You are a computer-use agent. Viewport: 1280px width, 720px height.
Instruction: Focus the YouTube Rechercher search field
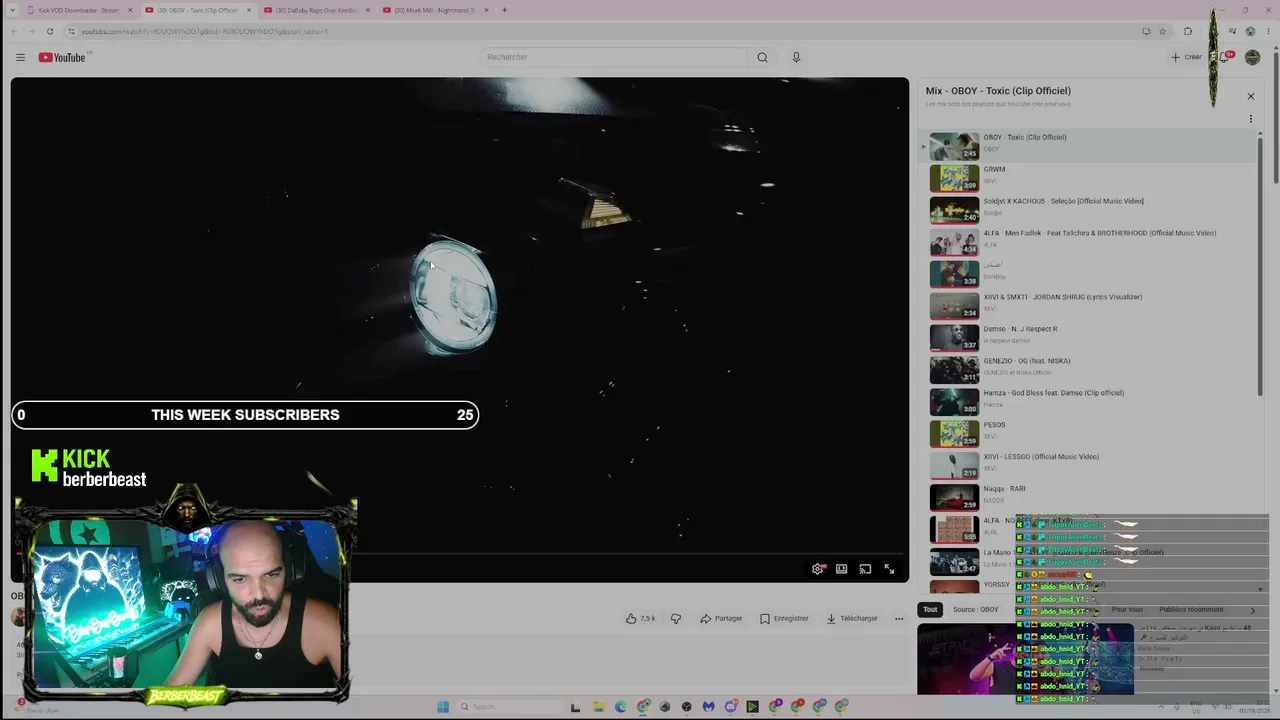coord(613,57)
